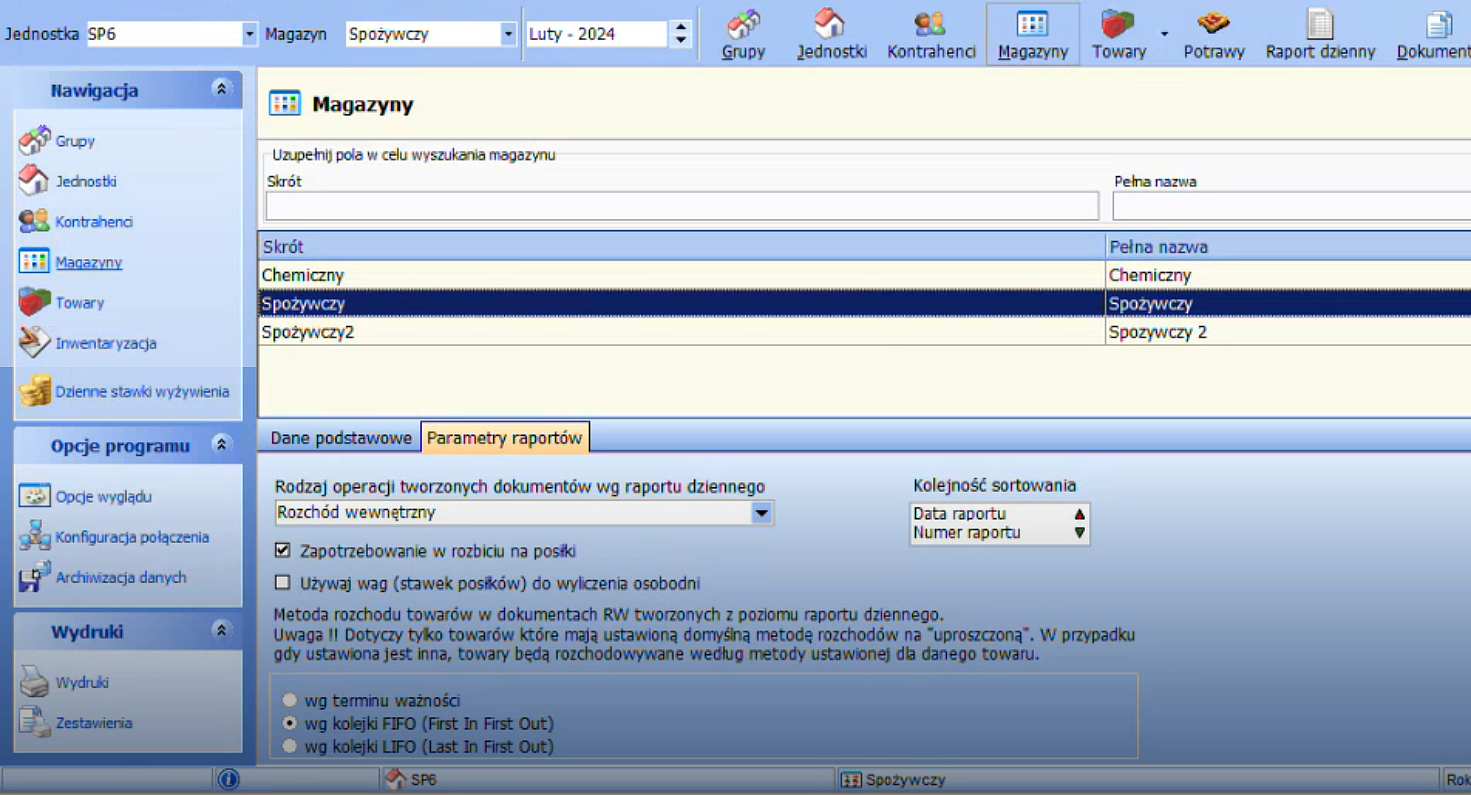Switch to the Dane podstawowe tab
This screenshot has height=795, width=1471.
(340, 438)
